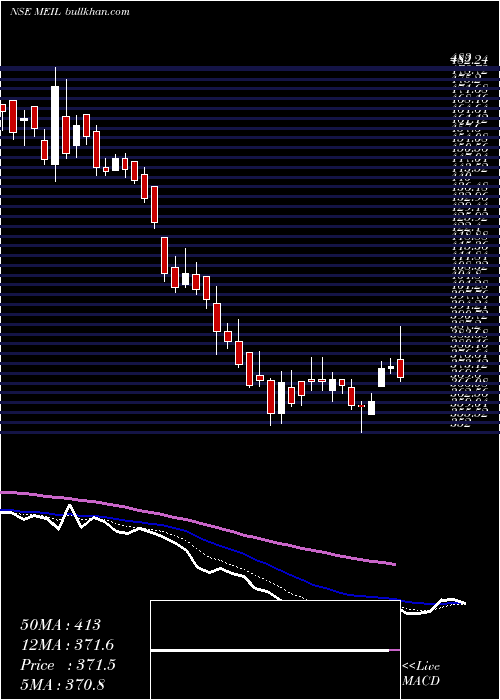Click the tallest white candlestick near the chart top
Image resolution: width=500 pixels, height=700 pixels.
[x=55, y=125]
